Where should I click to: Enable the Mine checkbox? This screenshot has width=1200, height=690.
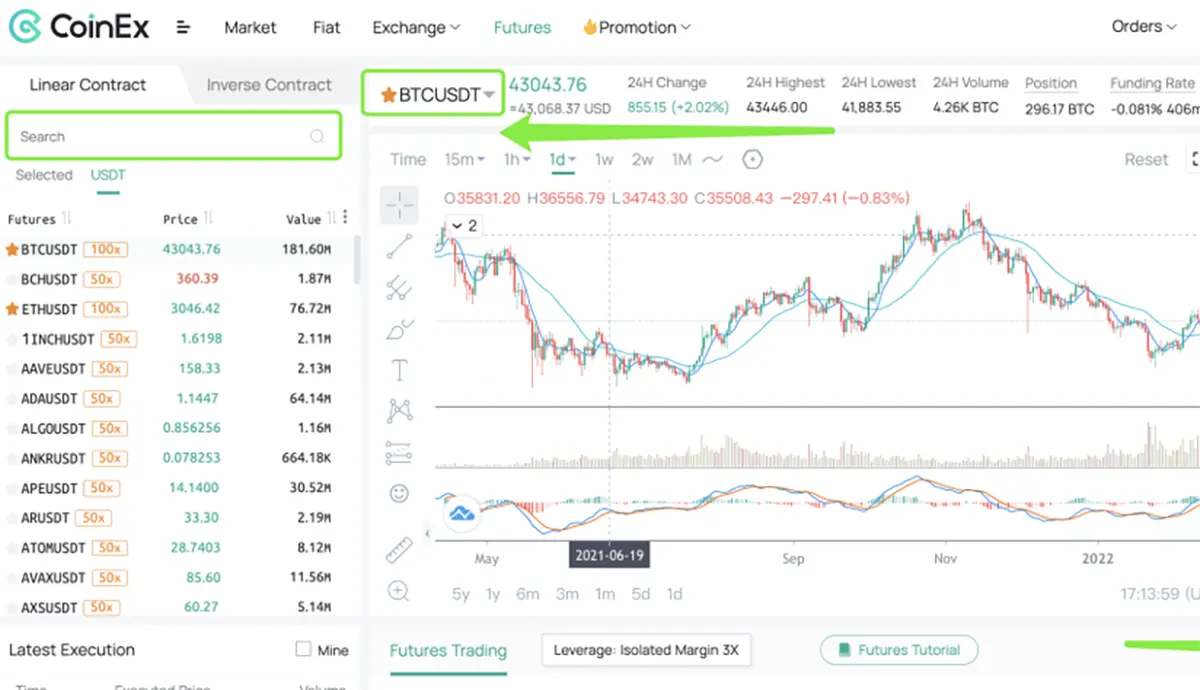[x=304, y=650]
